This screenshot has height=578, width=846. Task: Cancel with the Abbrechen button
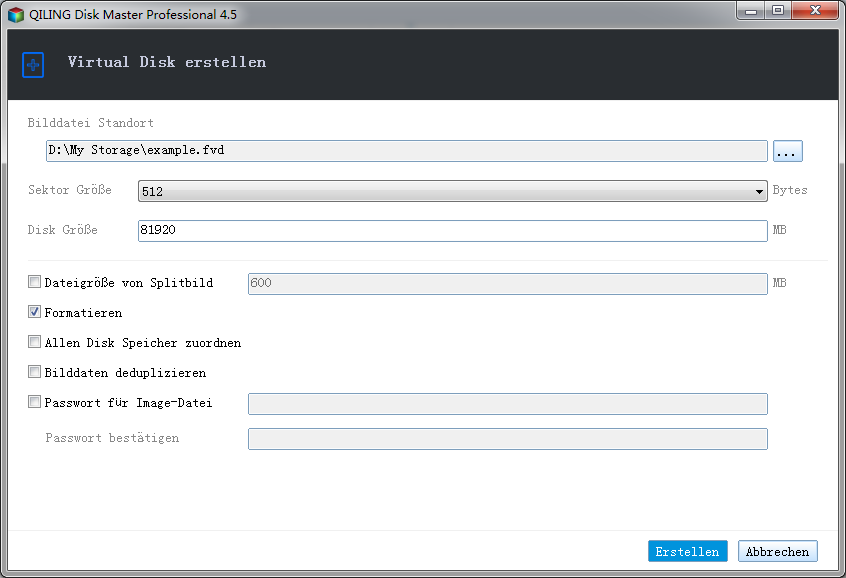click(777, 551)
